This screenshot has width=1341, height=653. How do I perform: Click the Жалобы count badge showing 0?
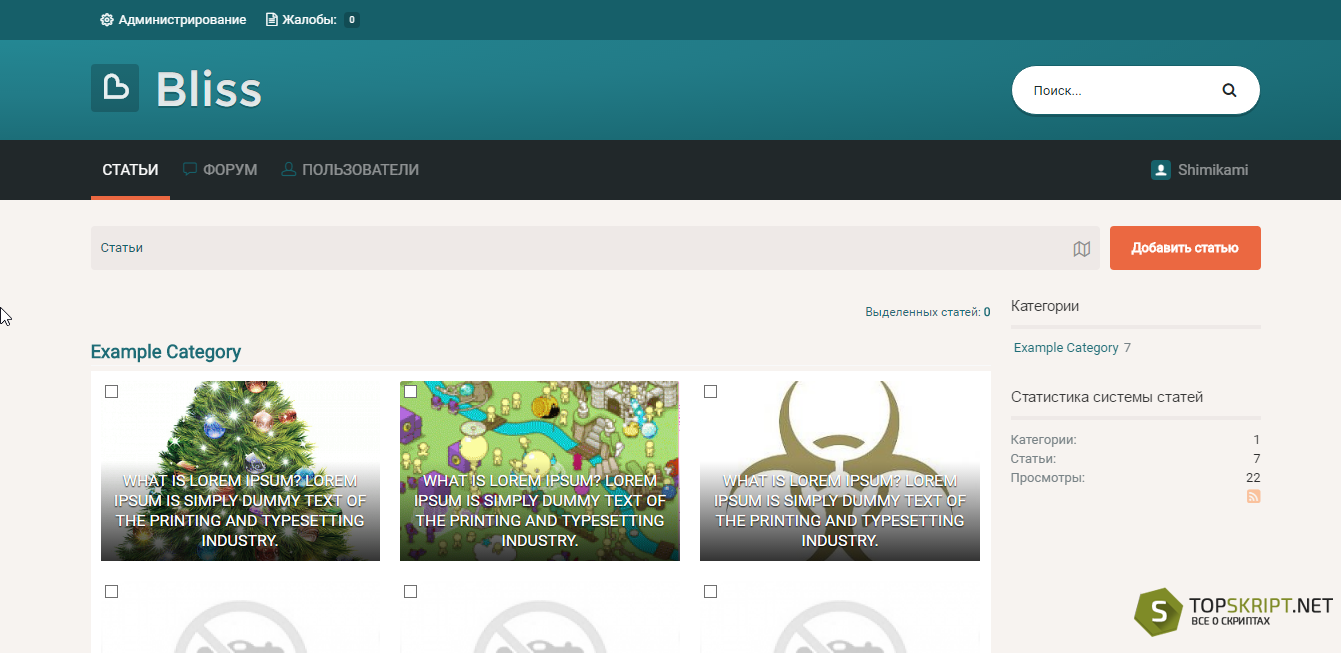352,20
